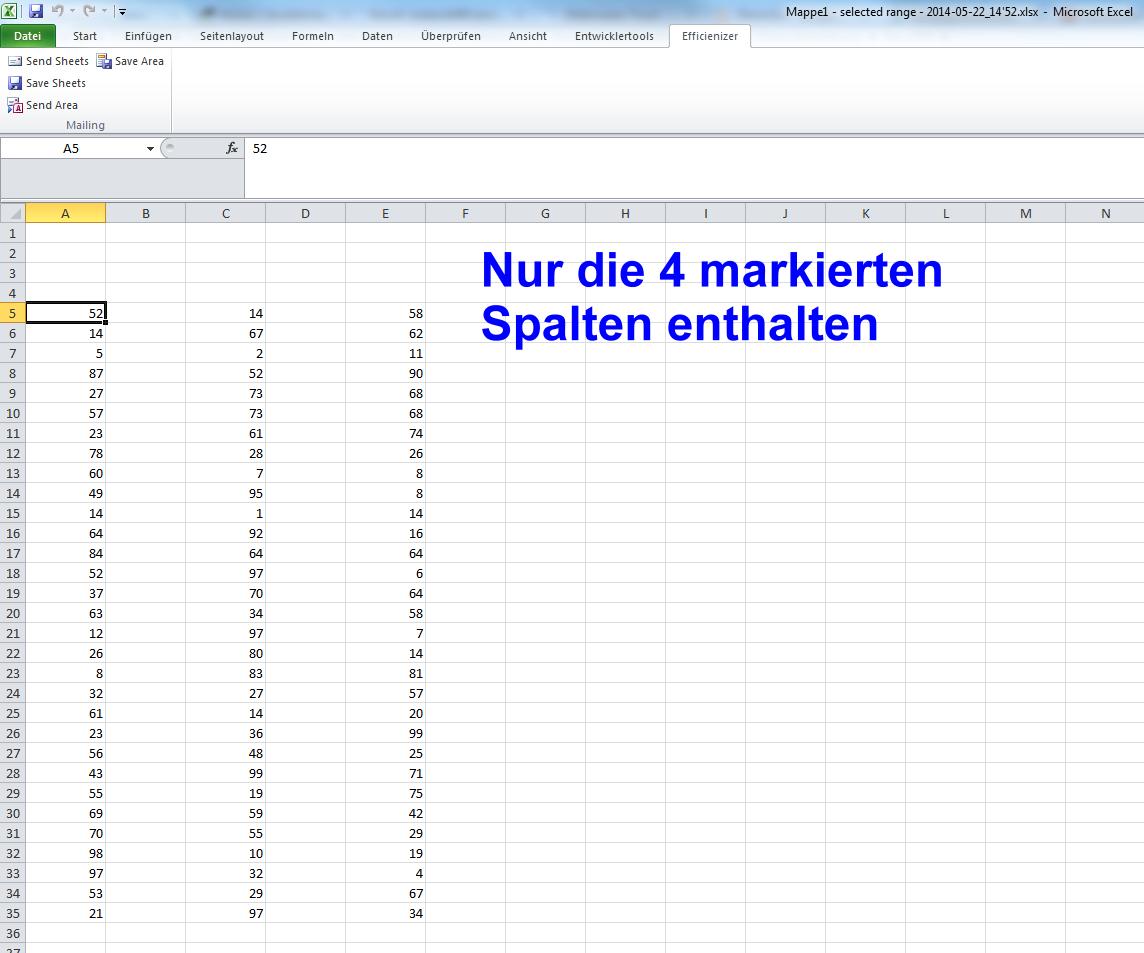Open the Seitenlayout ribbon tab
Image resolution: width=1144 pixels, height=953 pixels.
pos(232,36)
